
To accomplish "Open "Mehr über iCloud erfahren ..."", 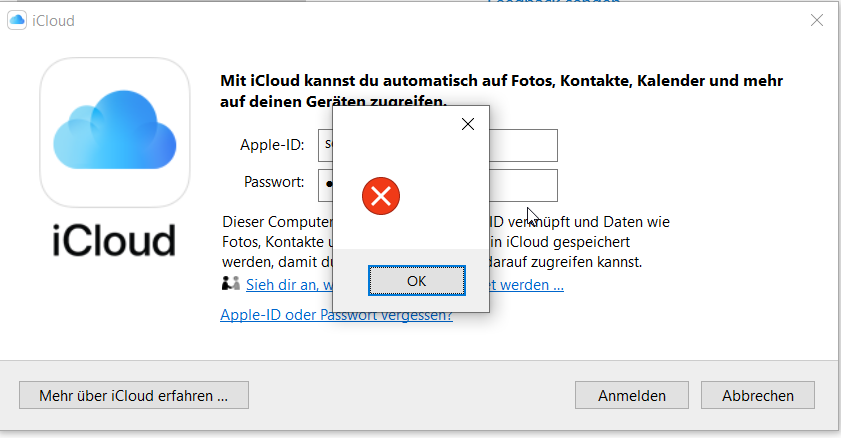I will click(x=133, y=395).
